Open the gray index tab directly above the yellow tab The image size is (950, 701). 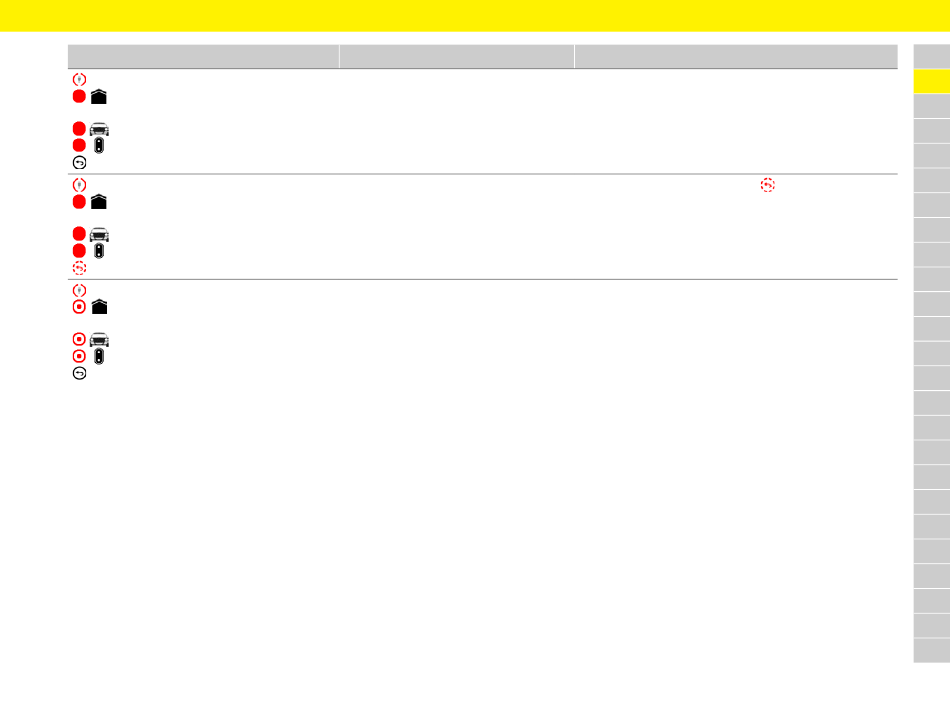[x=932, y=56]
